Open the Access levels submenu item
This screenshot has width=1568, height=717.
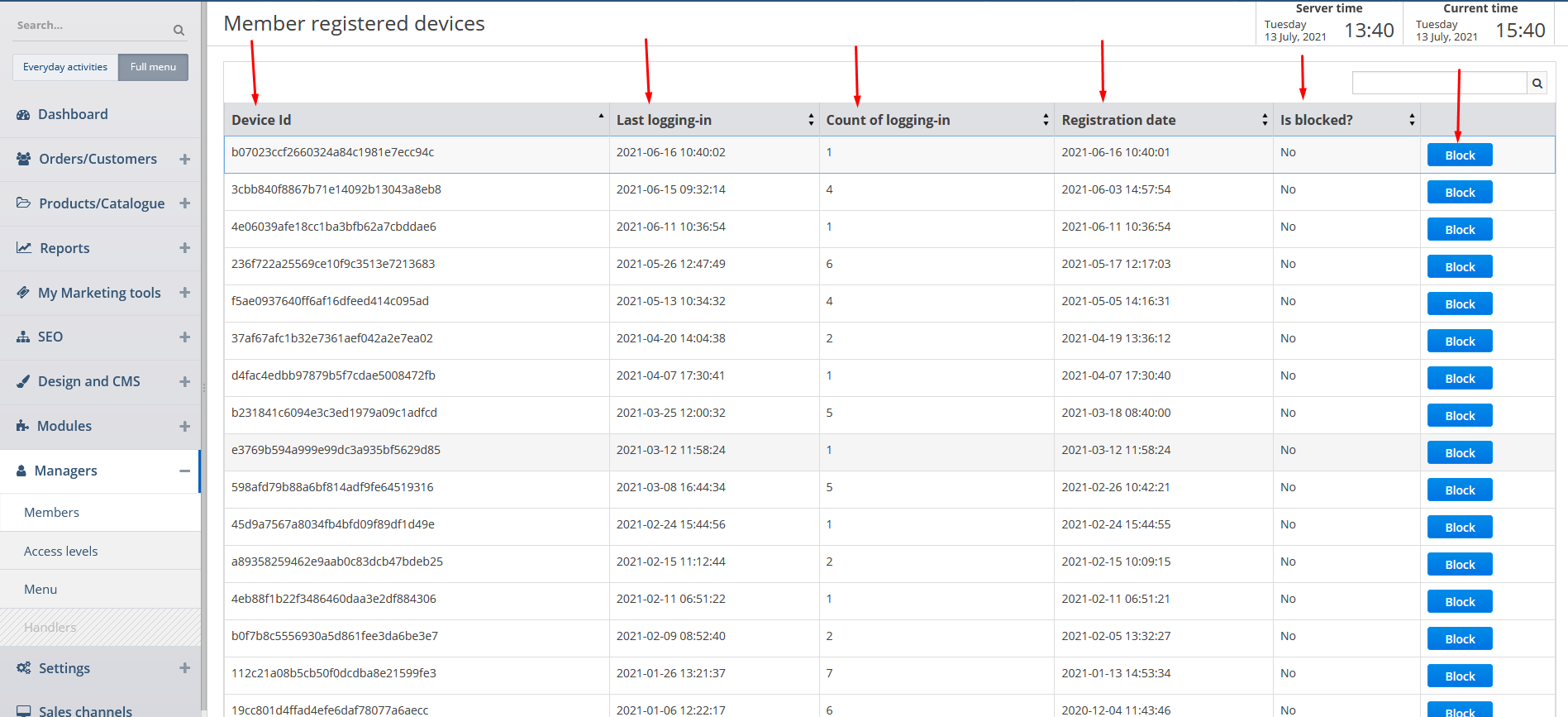click(x=61, y=552)
